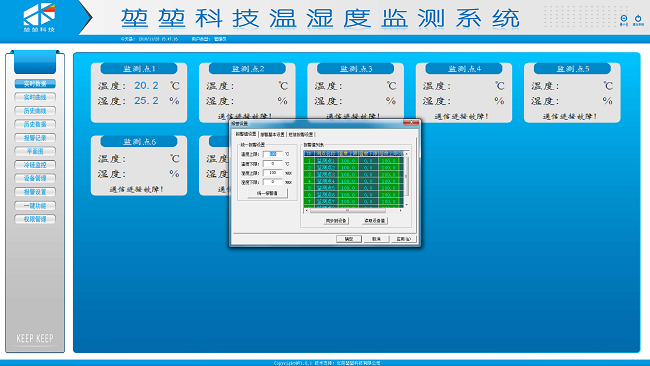Click 读取设备值 read device values button
Image resolution: width=650 pixels, height=366 pixels.
[375, 221]
